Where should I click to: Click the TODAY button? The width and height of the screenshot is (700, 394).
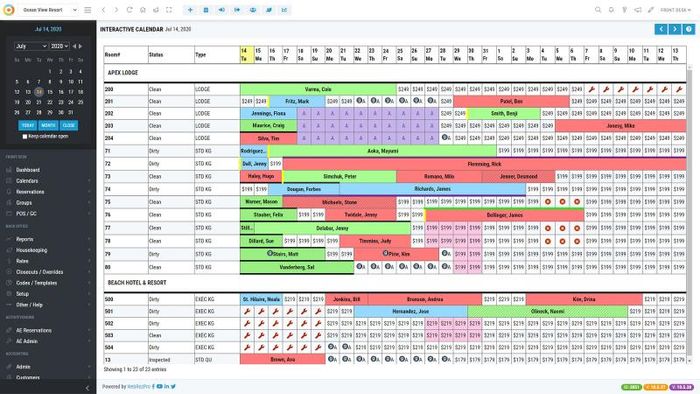(x=28, y=125)
